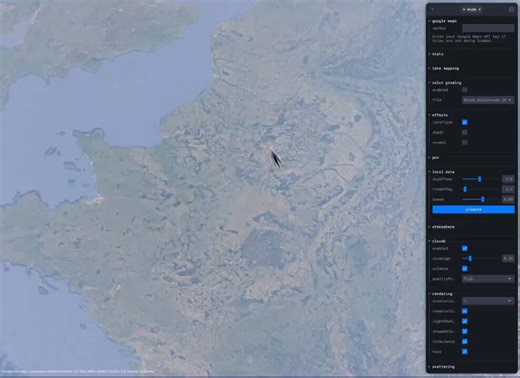Click the circular icon at panel header right

(511, 9)
